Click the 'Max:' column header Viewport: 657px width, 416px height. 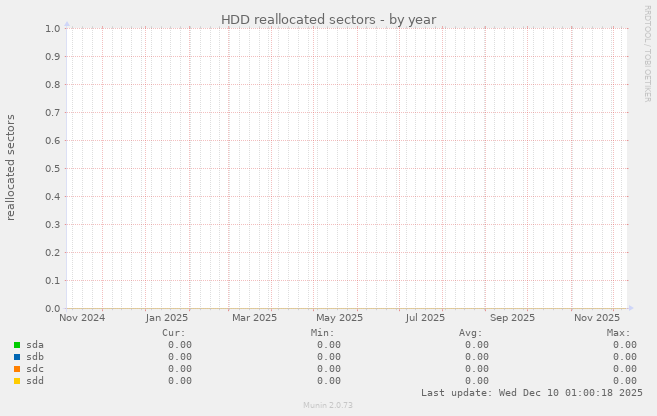(x=618, y=333)
